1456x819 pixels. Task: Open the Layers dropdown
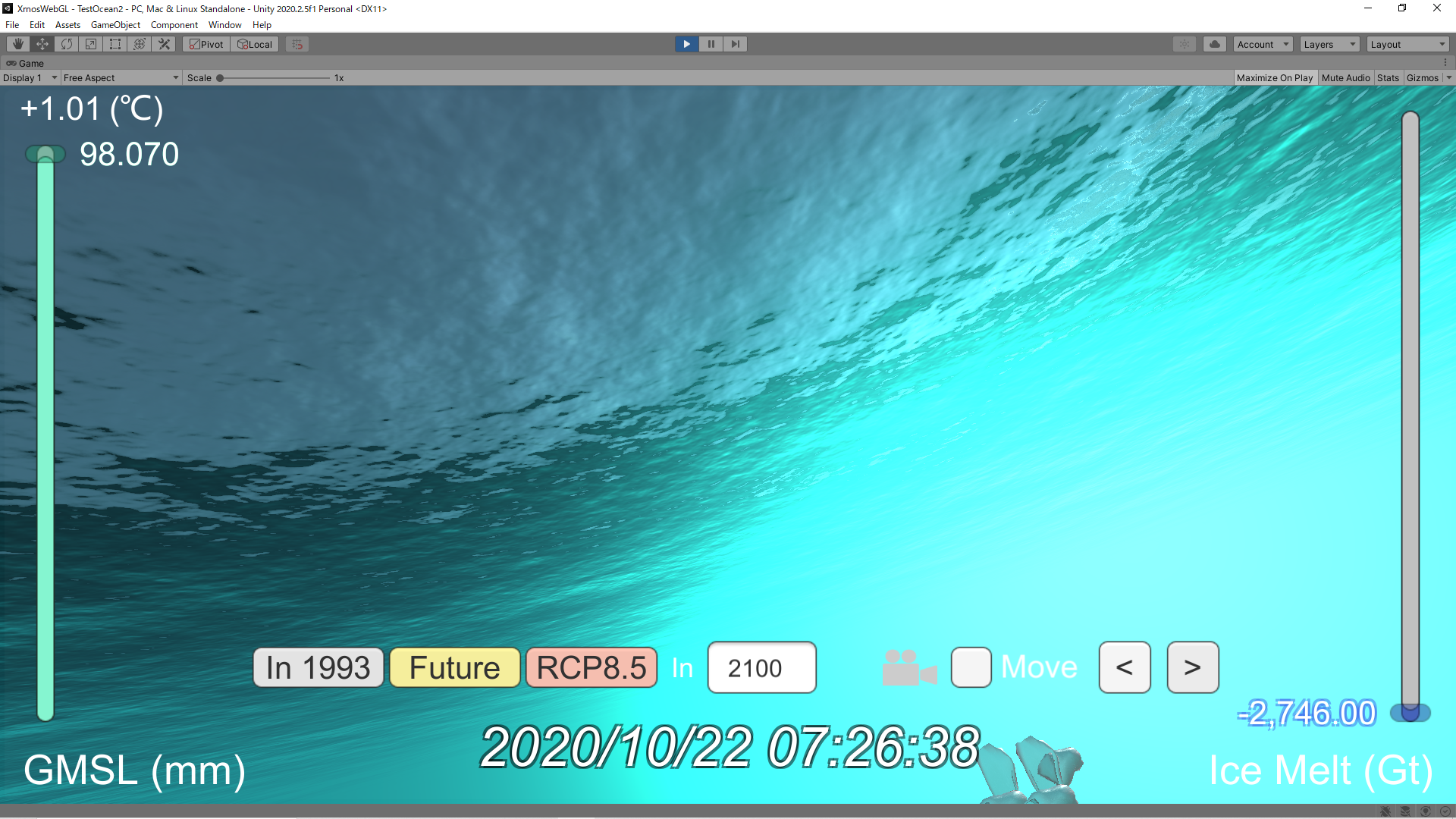(x=1329, y=44)
